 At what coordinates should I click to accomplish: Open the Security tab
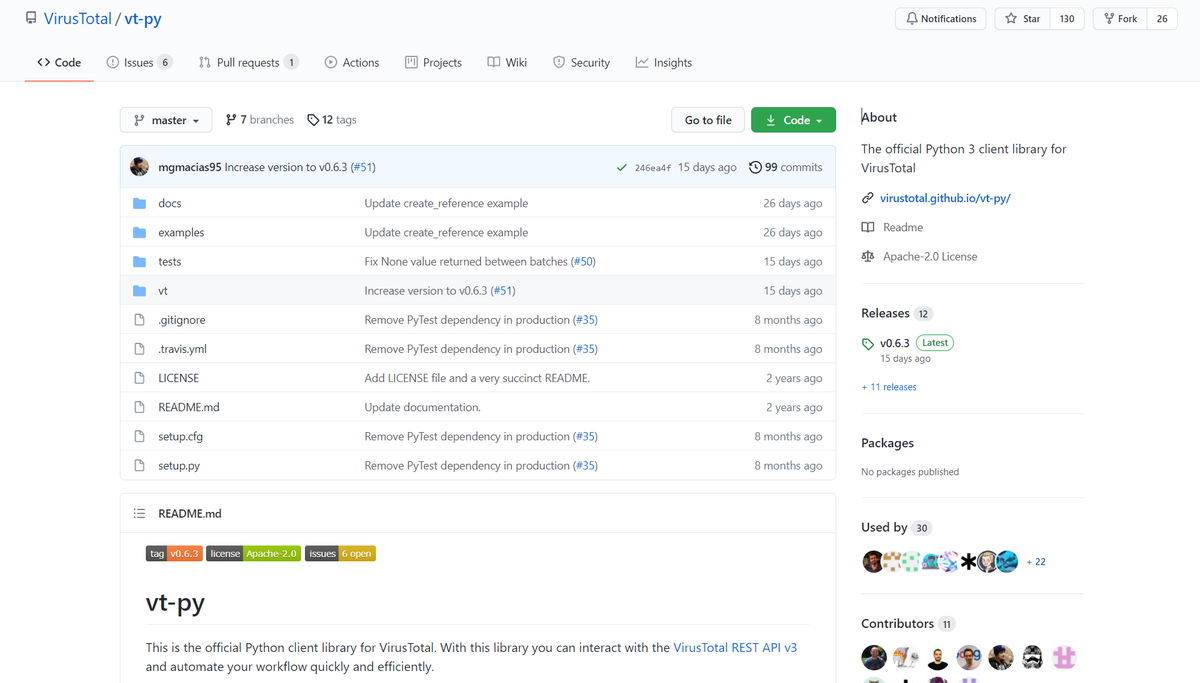pyautogui.click(x=581, y=62)
